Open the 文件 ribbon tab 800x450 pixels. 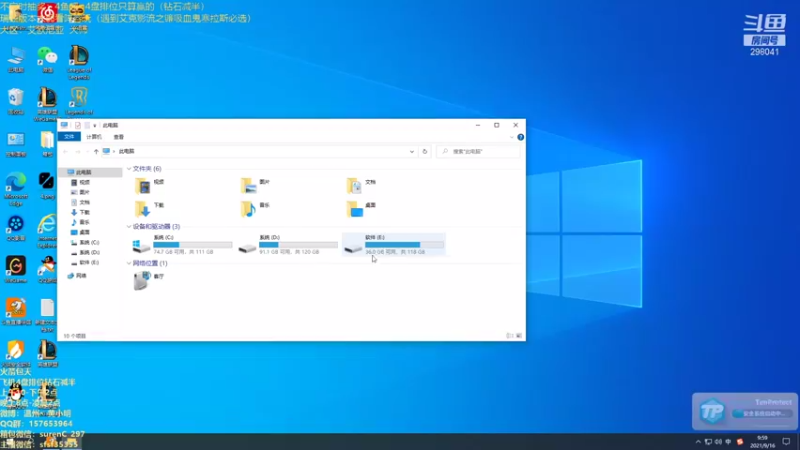pos(69,137)
